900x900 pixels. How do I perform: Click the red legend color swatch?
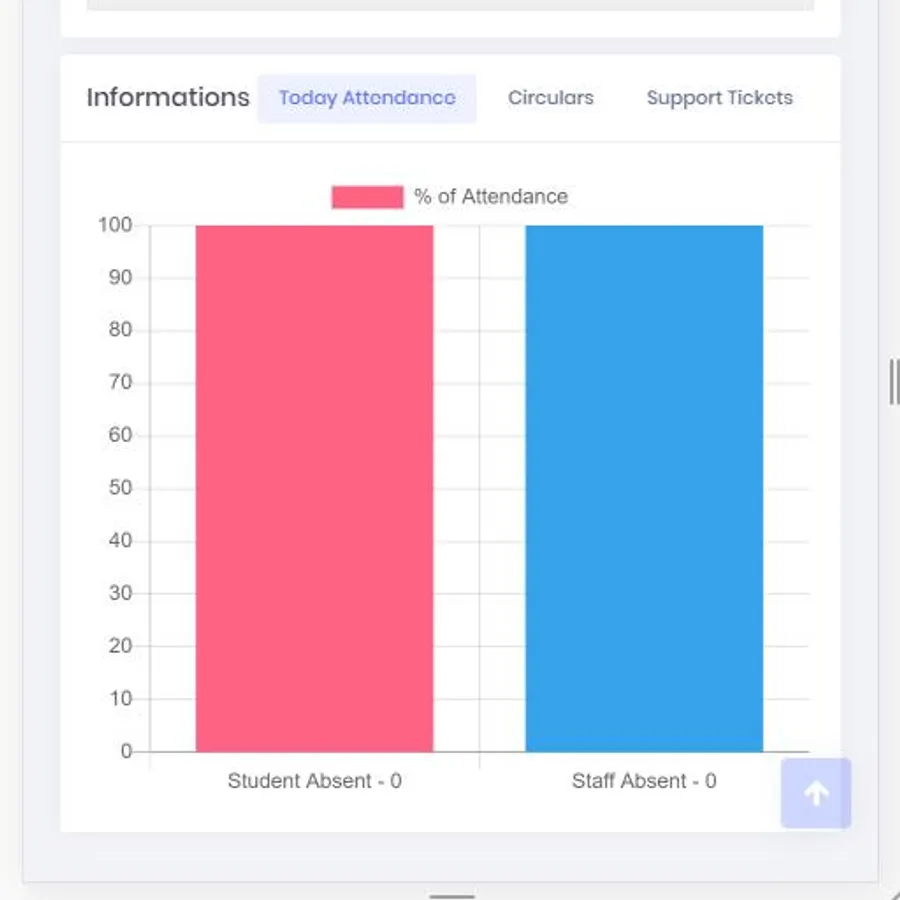367,197
